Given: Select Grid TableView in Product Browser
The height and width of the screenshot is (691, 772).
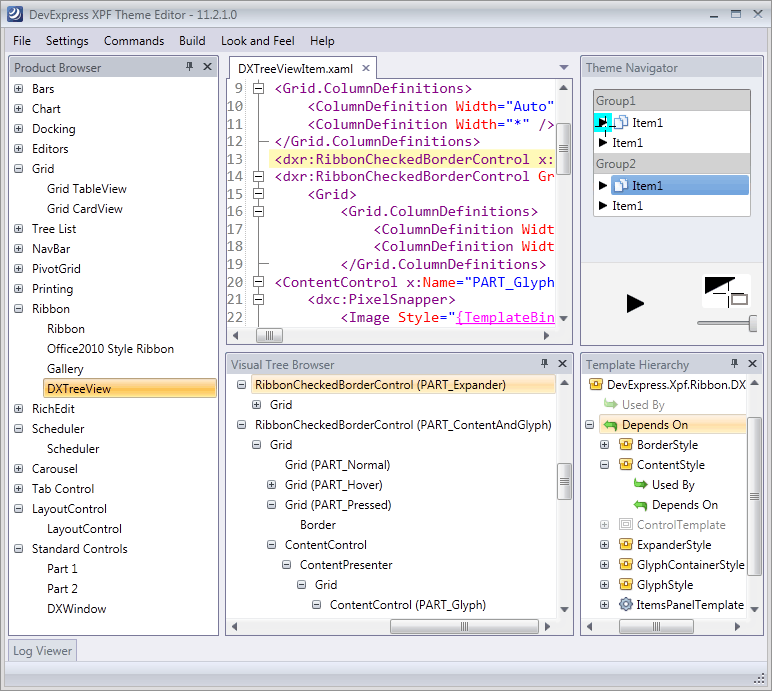Looking at the screenshot, I should point(87,189).
